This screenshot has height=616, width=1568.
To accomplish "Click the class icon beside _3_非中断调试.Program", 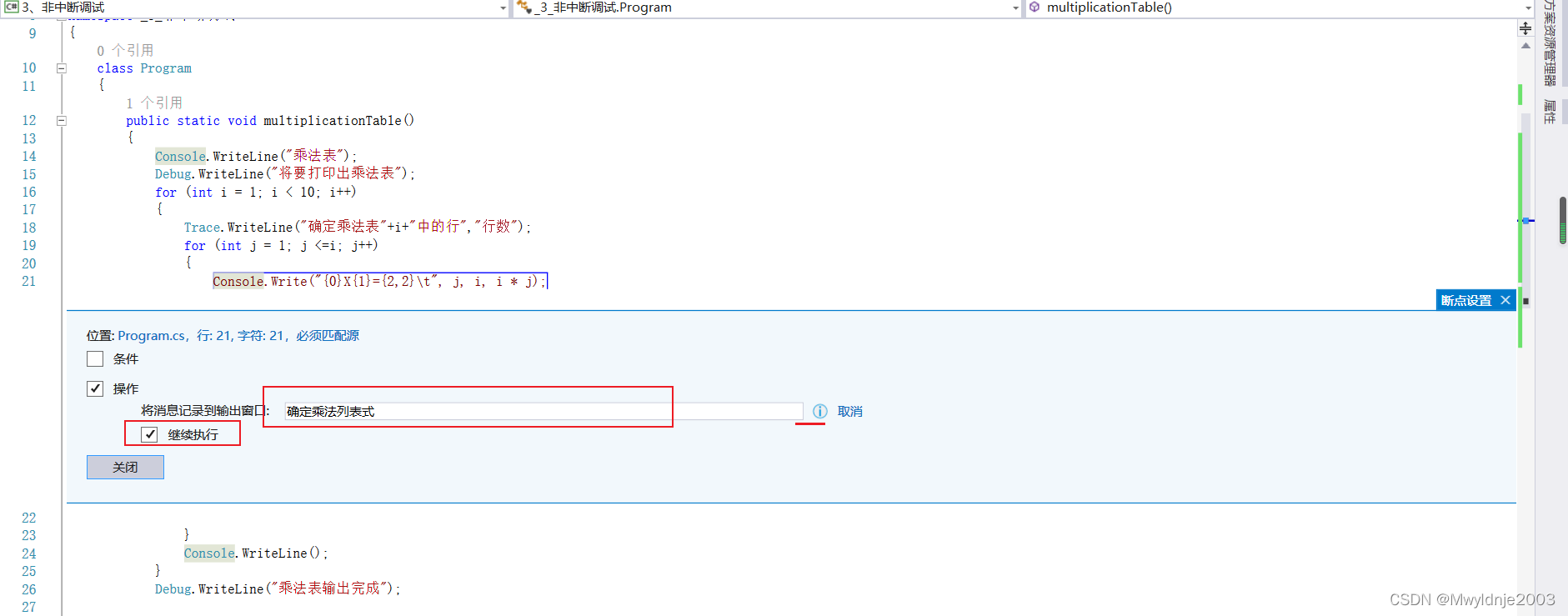I will click(524, 7).
